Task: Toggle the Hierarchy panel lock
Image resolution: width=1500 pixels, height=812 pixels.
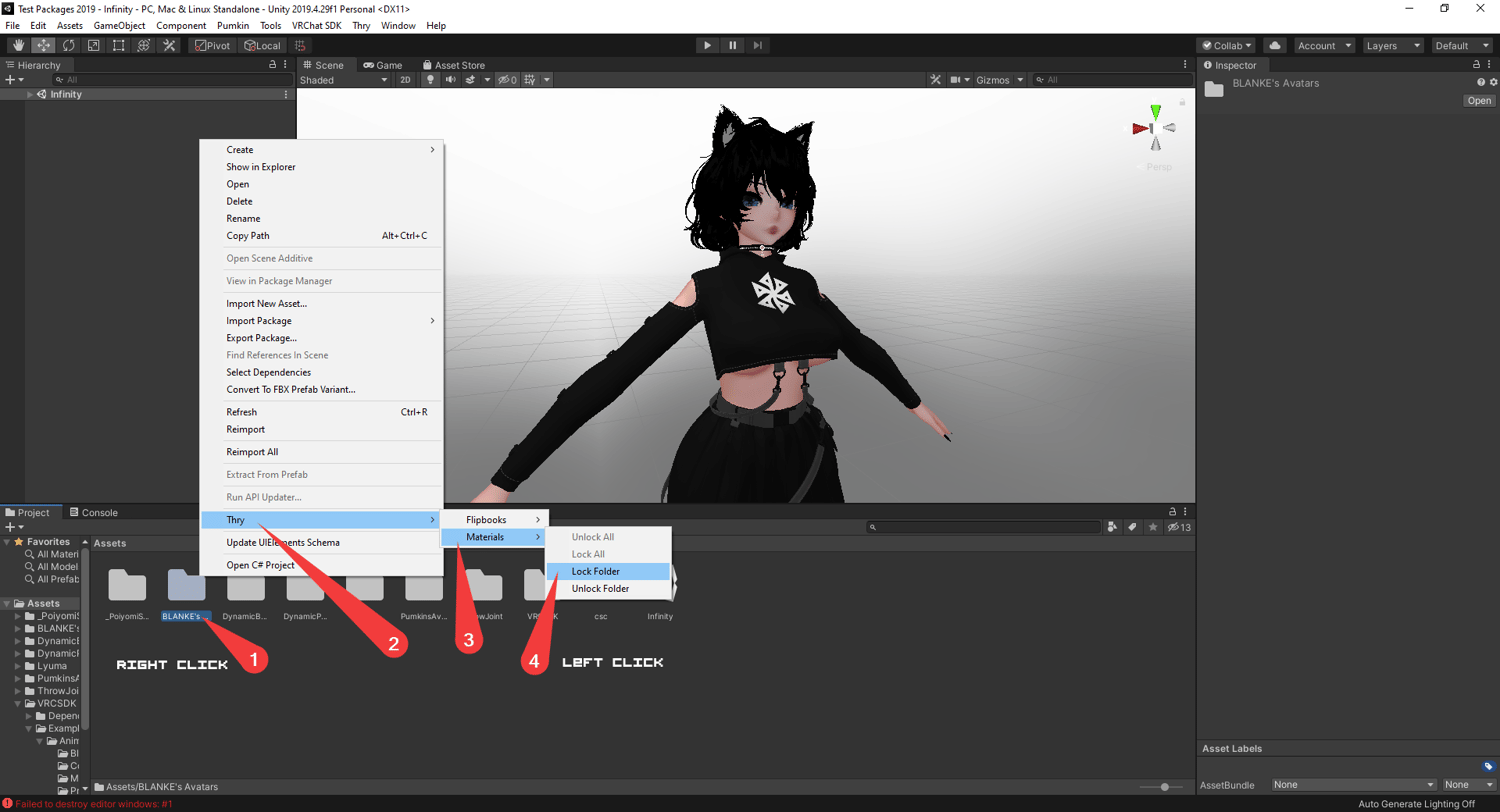Action: tap(272, 64)
